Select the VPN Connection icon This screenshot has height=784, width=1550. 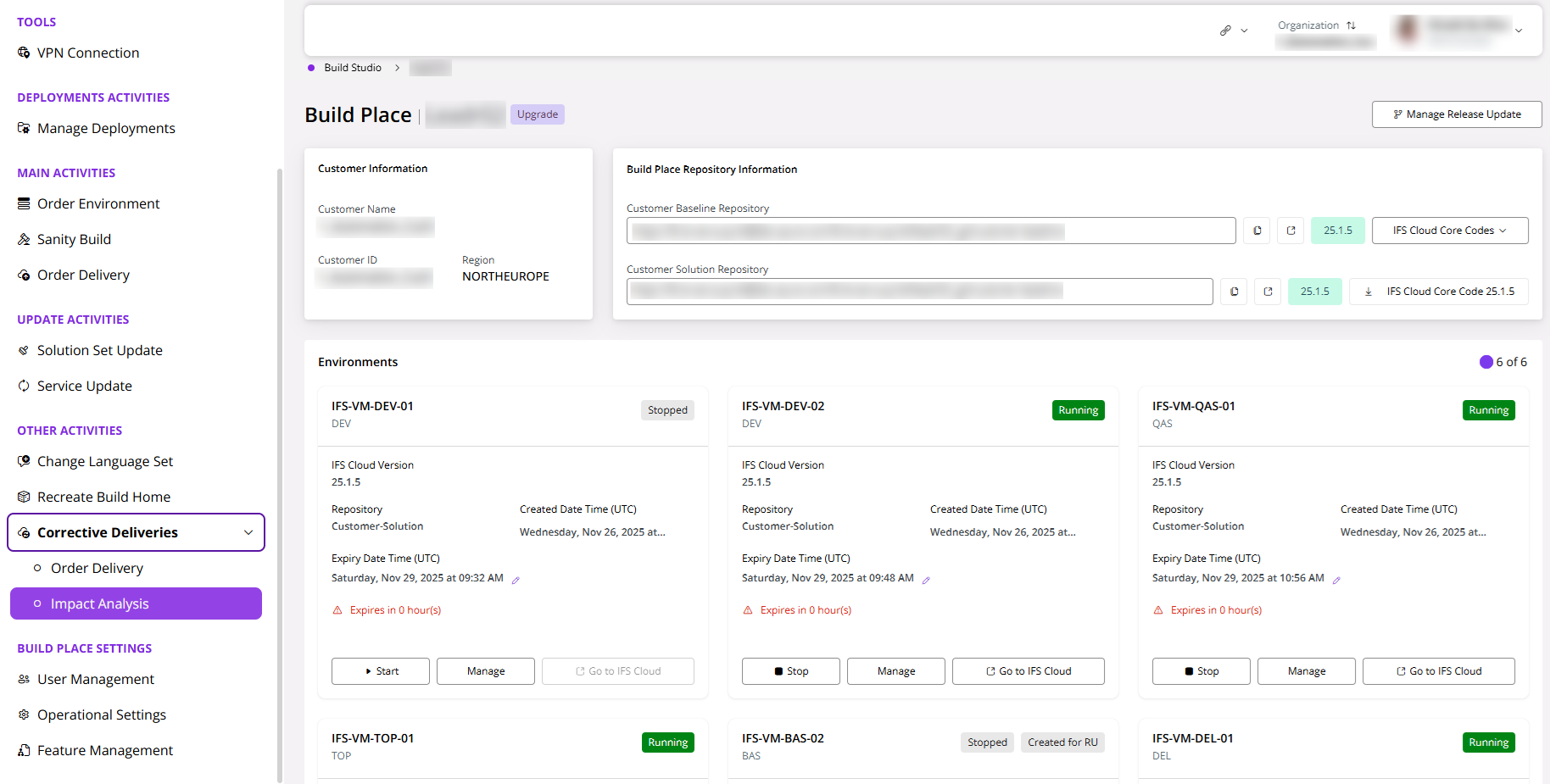pos(23,53)
